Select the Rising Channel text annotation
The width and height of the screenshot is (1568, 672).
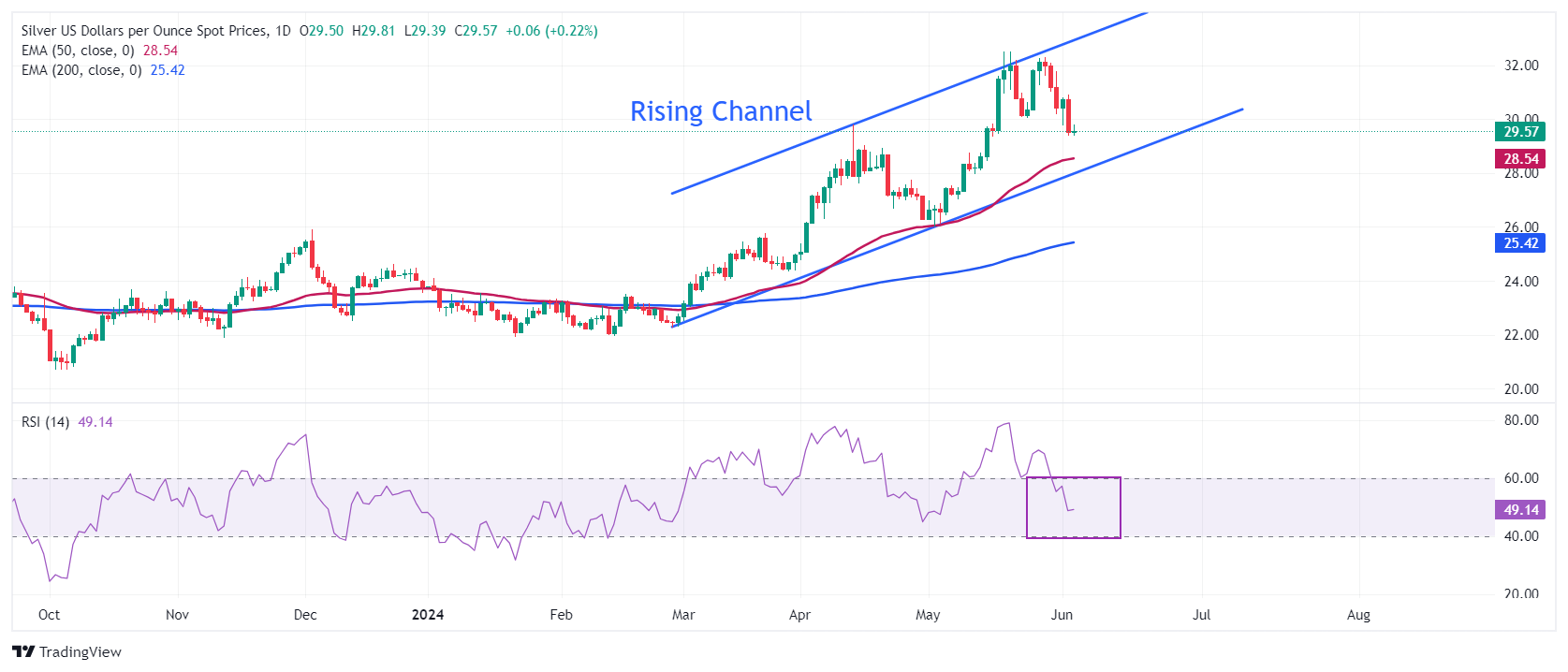[720, 111]
